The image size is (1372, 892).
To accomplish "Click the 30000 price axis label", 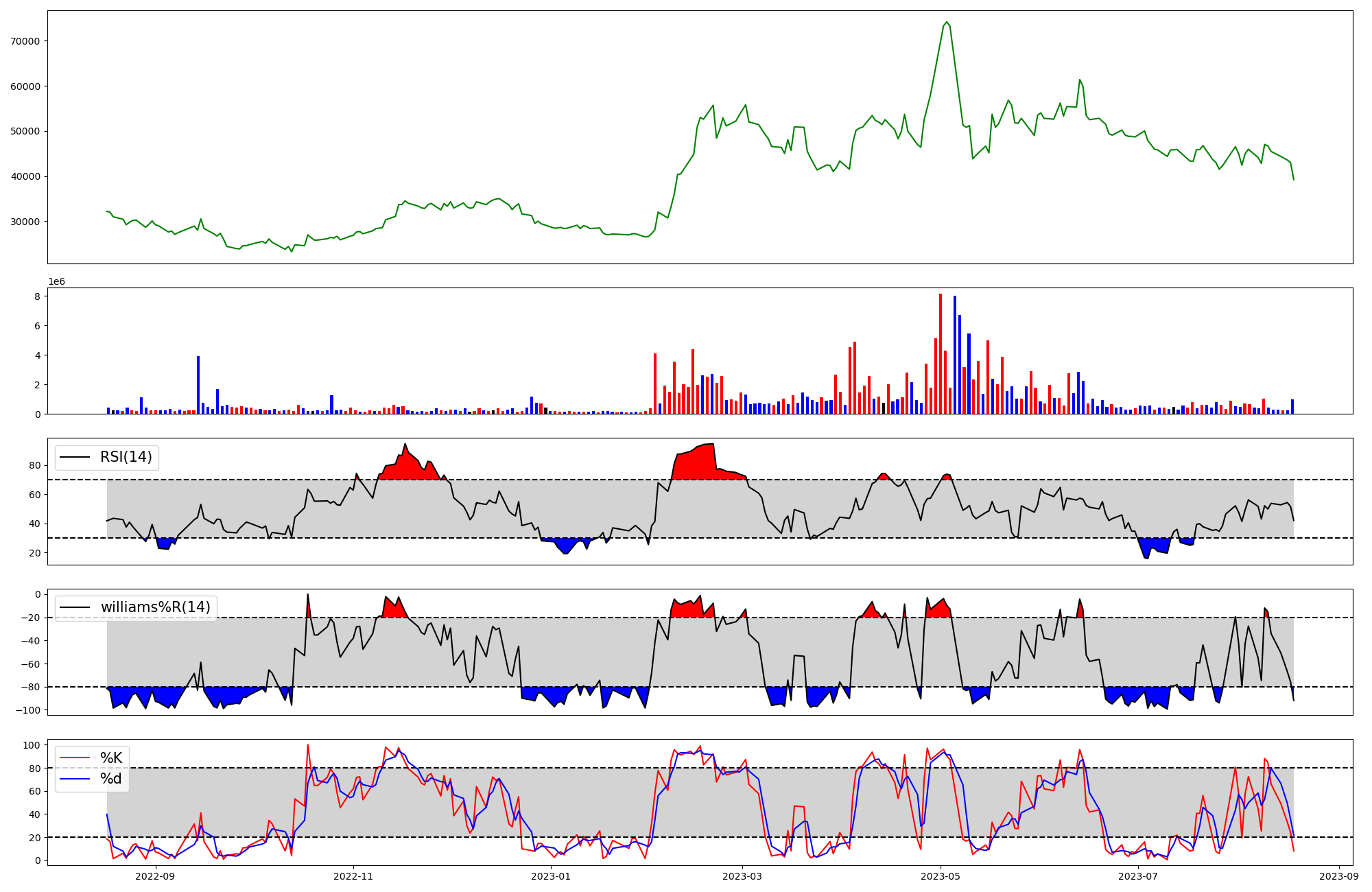I will tap(26, 222).
